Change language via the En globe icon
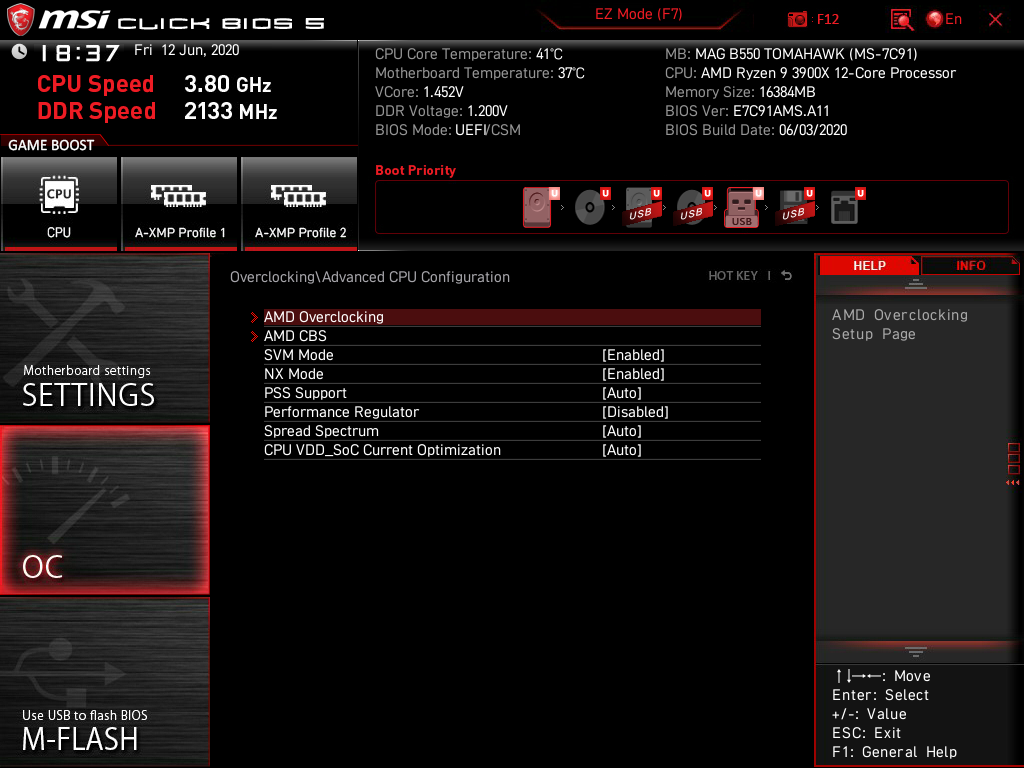Image resolution: width=1024 pixels, height=768 pixels. 944,20
